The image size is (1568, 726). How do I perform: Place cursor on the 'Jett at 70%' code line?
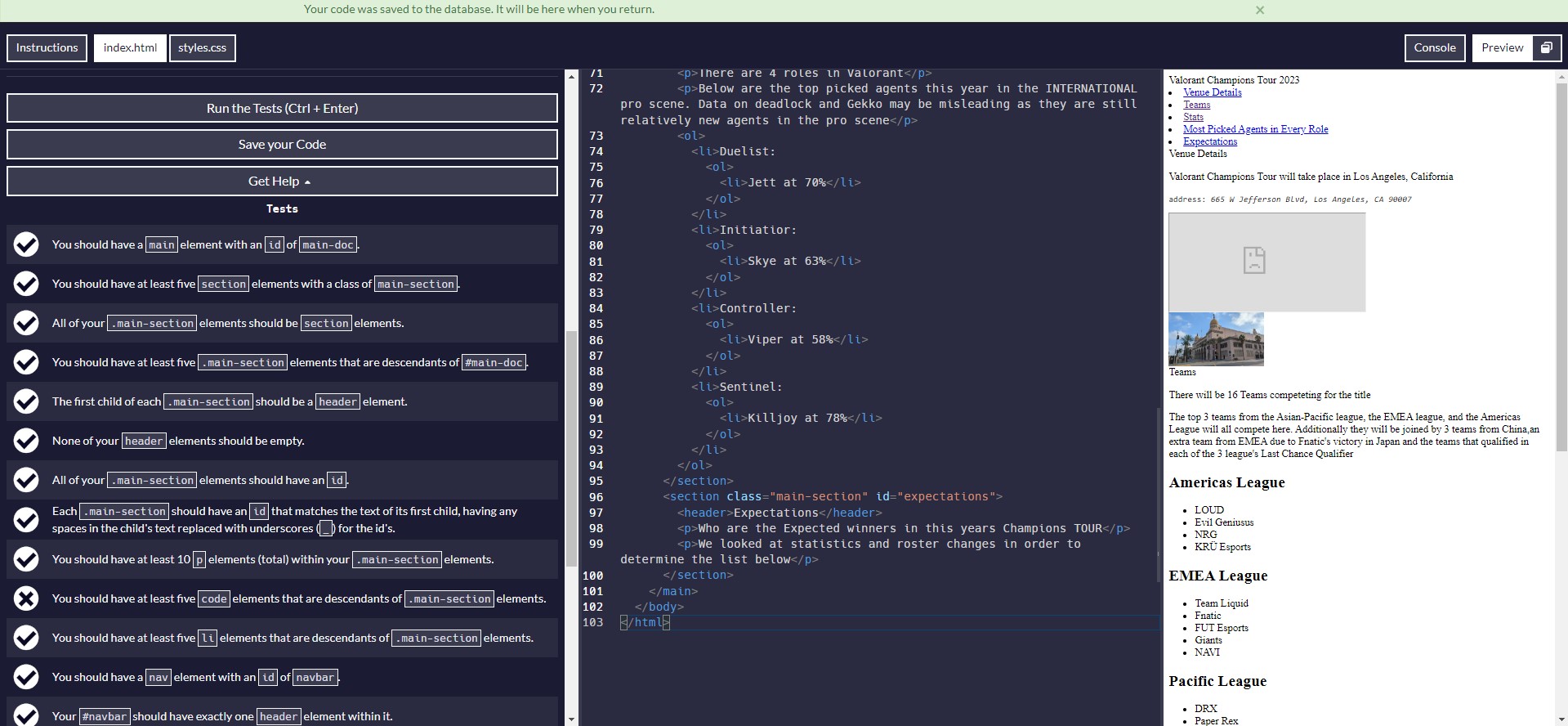tap(790, 182)
